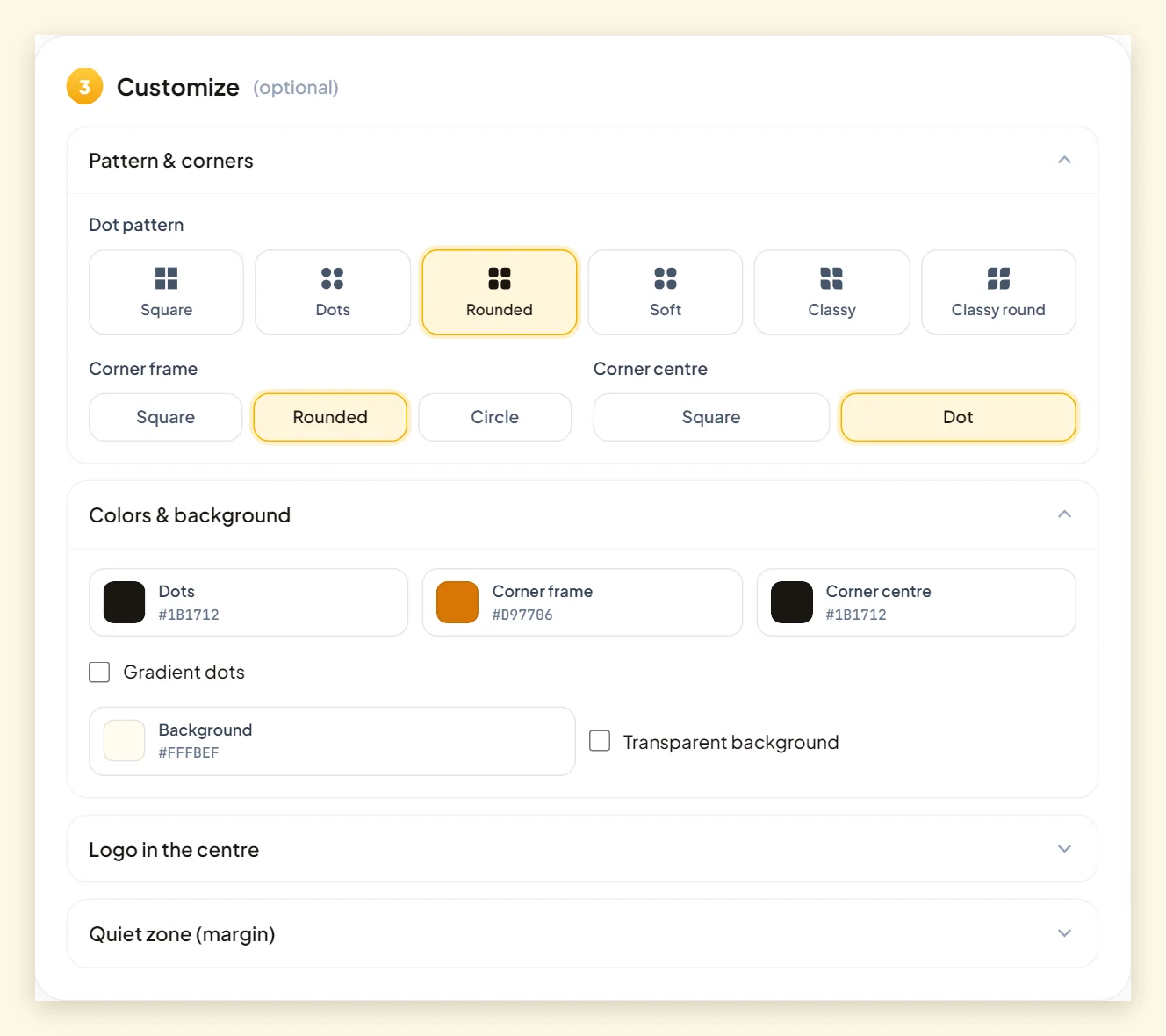Click the Customize heading text

(x=178, y=87)
